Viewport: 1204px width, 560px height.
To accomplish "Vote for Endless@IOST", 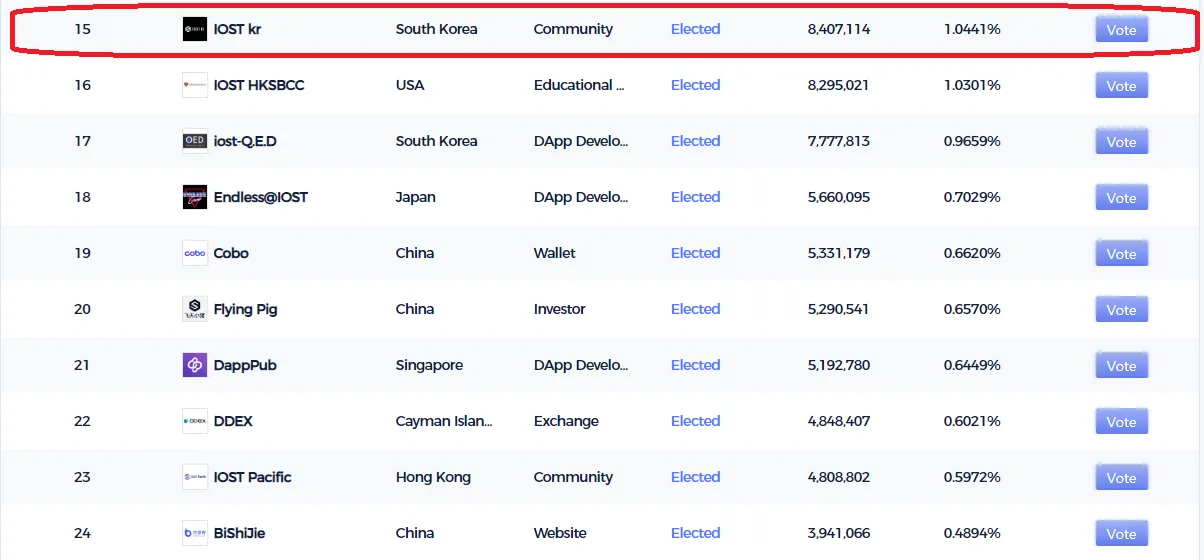I will (x=1121, y=198).
